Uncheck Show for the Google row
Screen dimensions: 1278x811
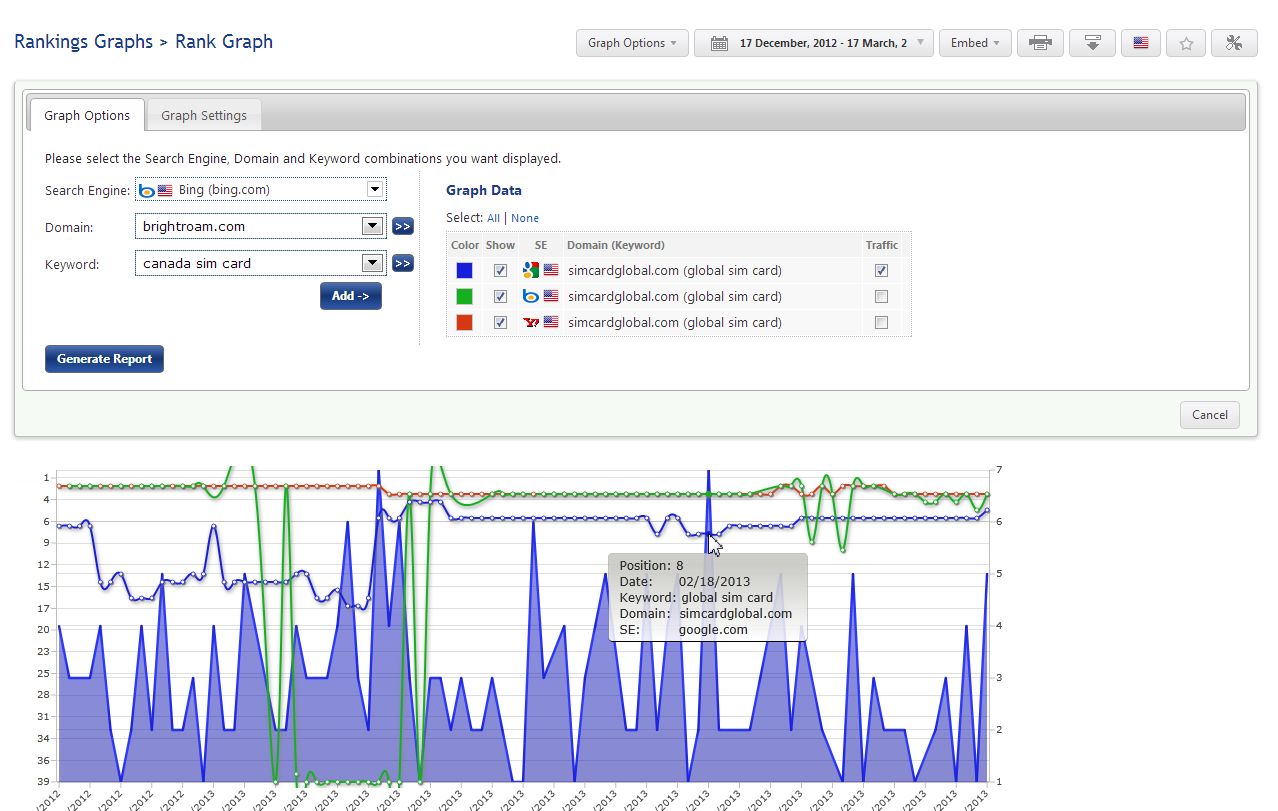500,271
